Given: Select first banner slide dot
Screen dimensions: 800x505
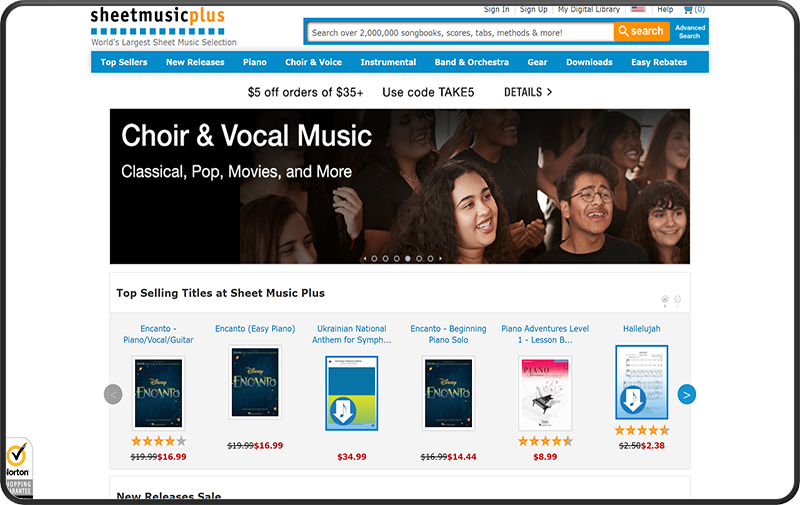Looking at the screenshot, I should pos(374,259).
